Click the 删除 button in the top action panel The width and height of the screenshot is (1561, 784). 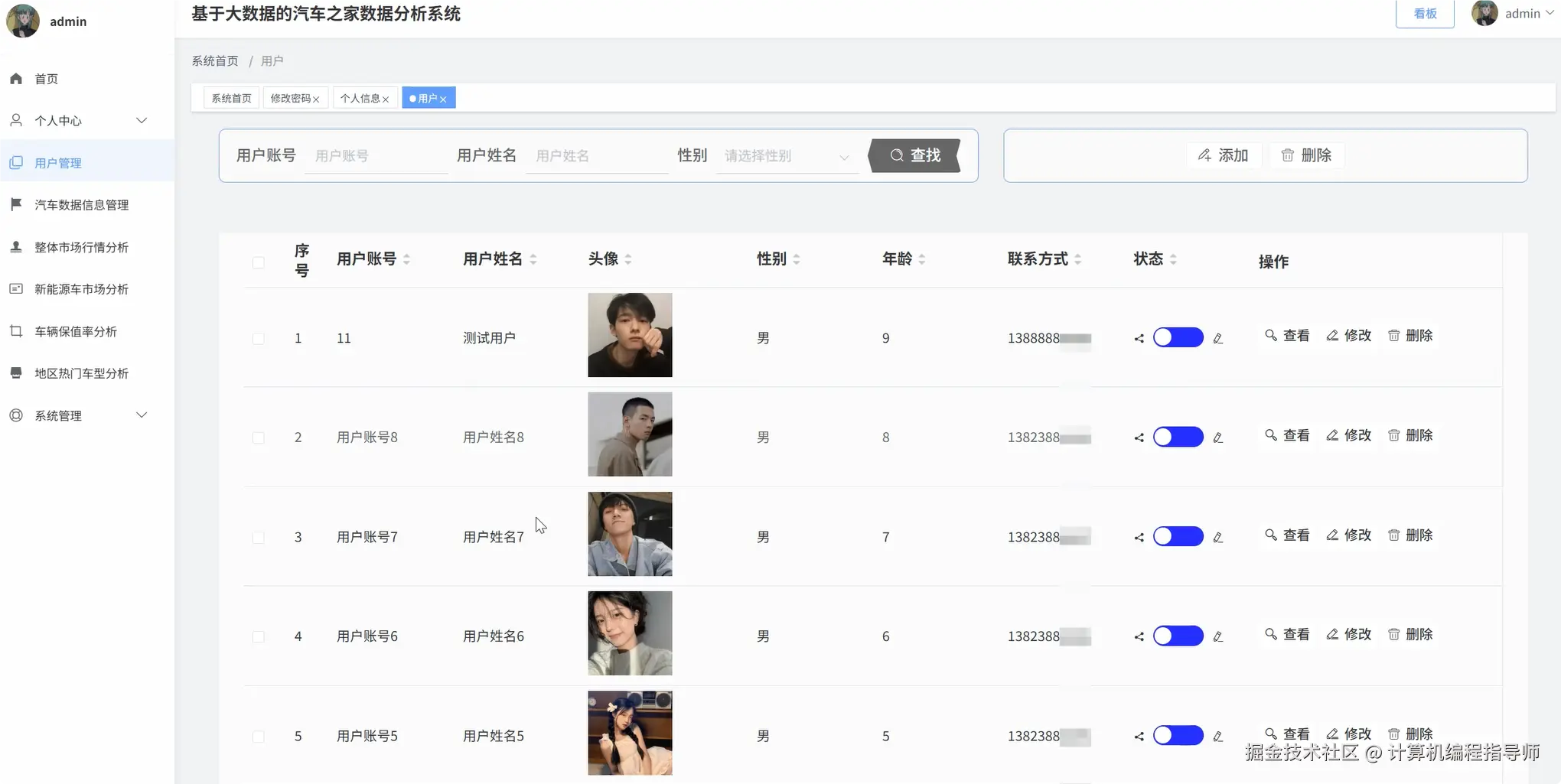point(1306,155)
